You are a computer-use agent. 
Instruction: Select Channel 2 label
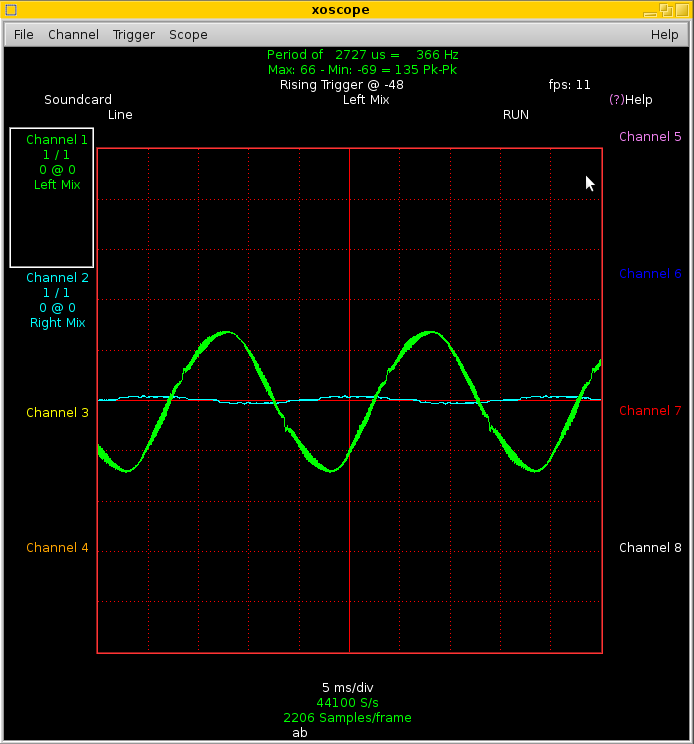[57, 278]
